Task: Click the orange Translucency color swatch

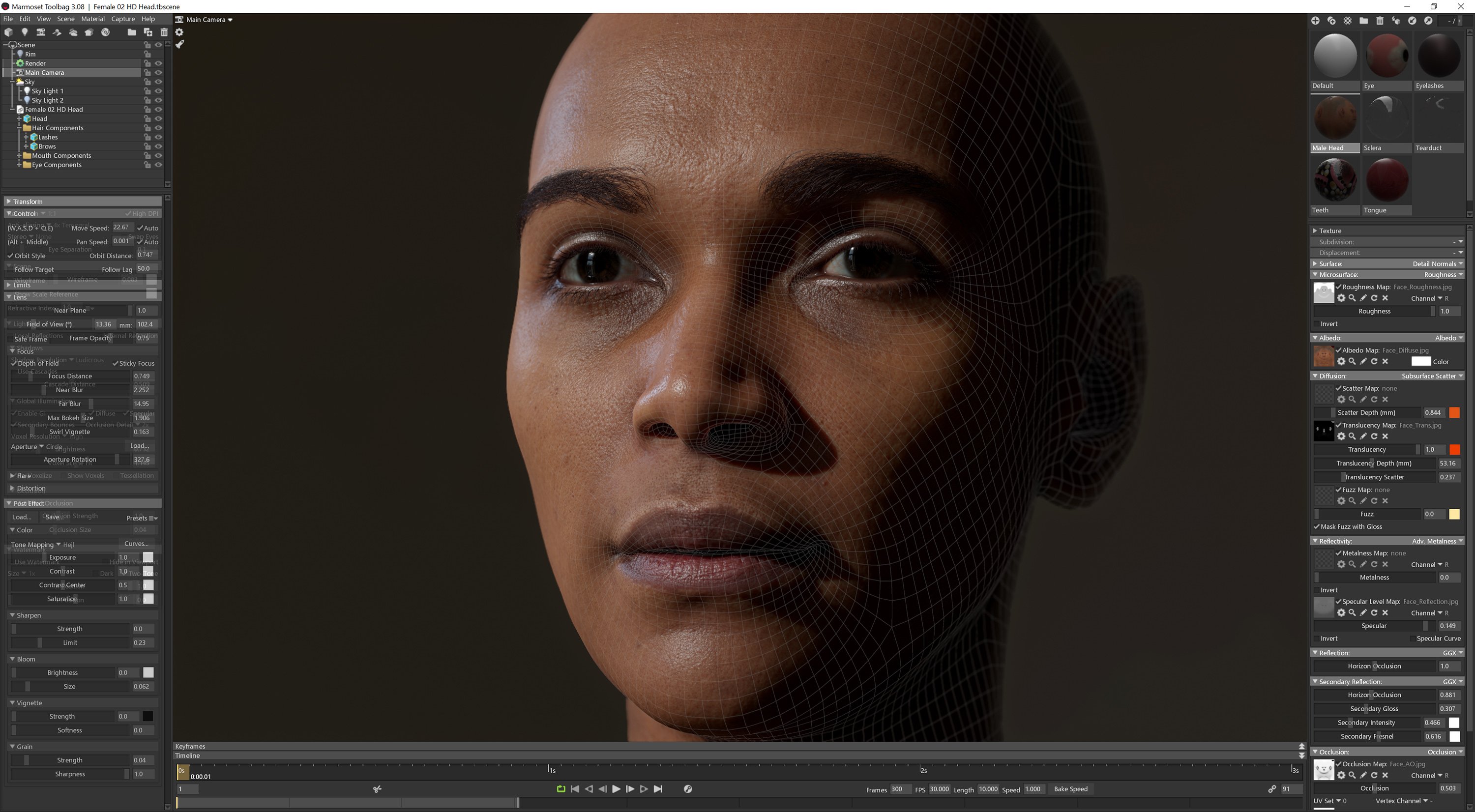Action: (x=1455, y=449)
